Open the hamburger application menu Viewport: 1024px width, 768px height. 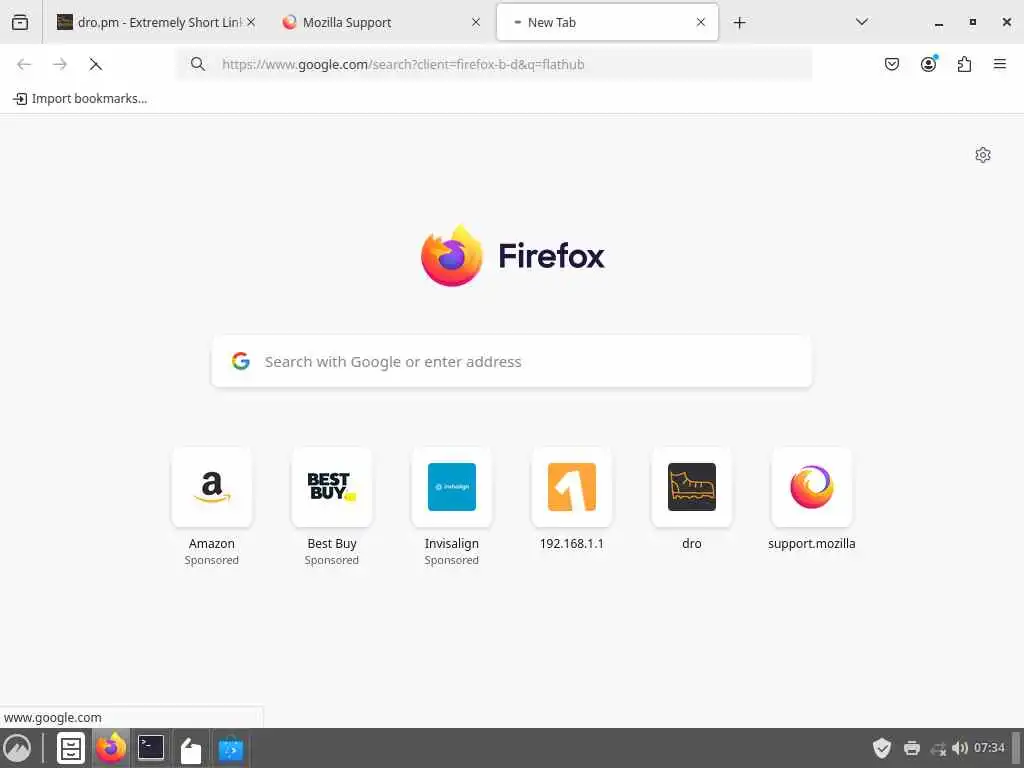click(x=1000, y=64)
